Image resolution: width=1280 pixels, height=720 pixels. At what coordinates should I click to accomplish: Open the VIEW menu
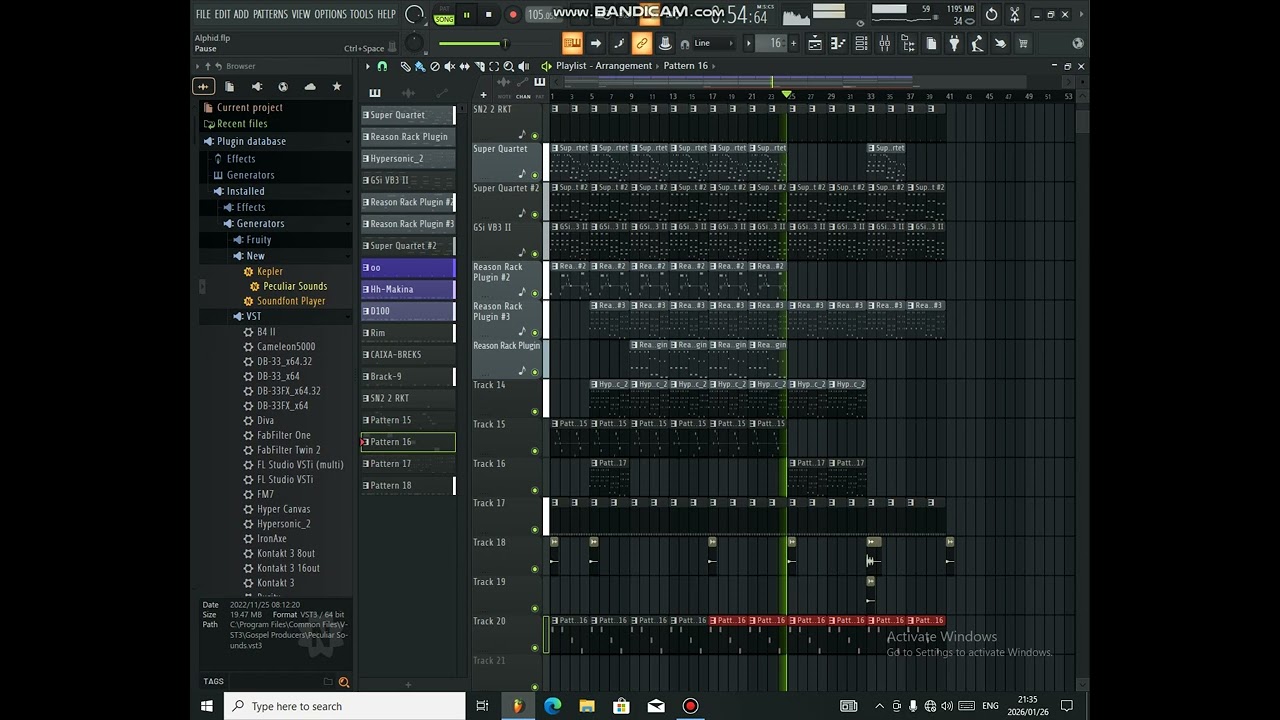pos(301,14)
